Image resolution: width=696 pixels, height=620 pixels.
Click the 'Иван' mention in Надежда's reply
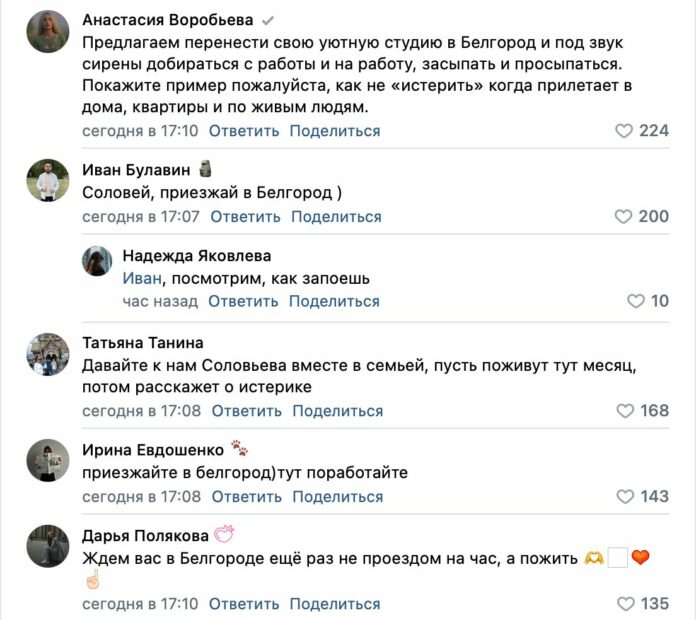tap(140, 279)
